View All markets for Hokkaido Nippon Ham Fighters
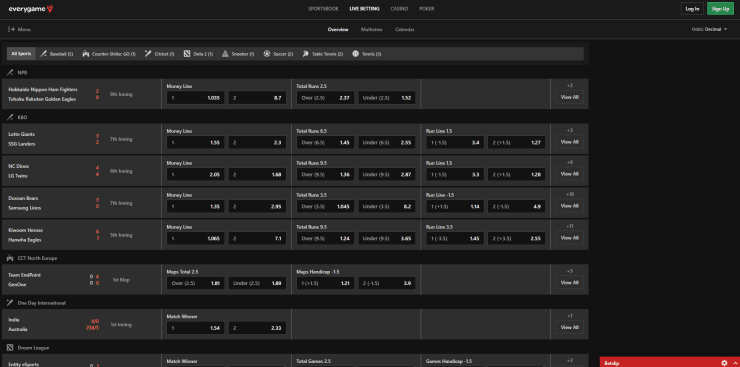740x367 pixels. pyautogui.click(x=569, y=97)
